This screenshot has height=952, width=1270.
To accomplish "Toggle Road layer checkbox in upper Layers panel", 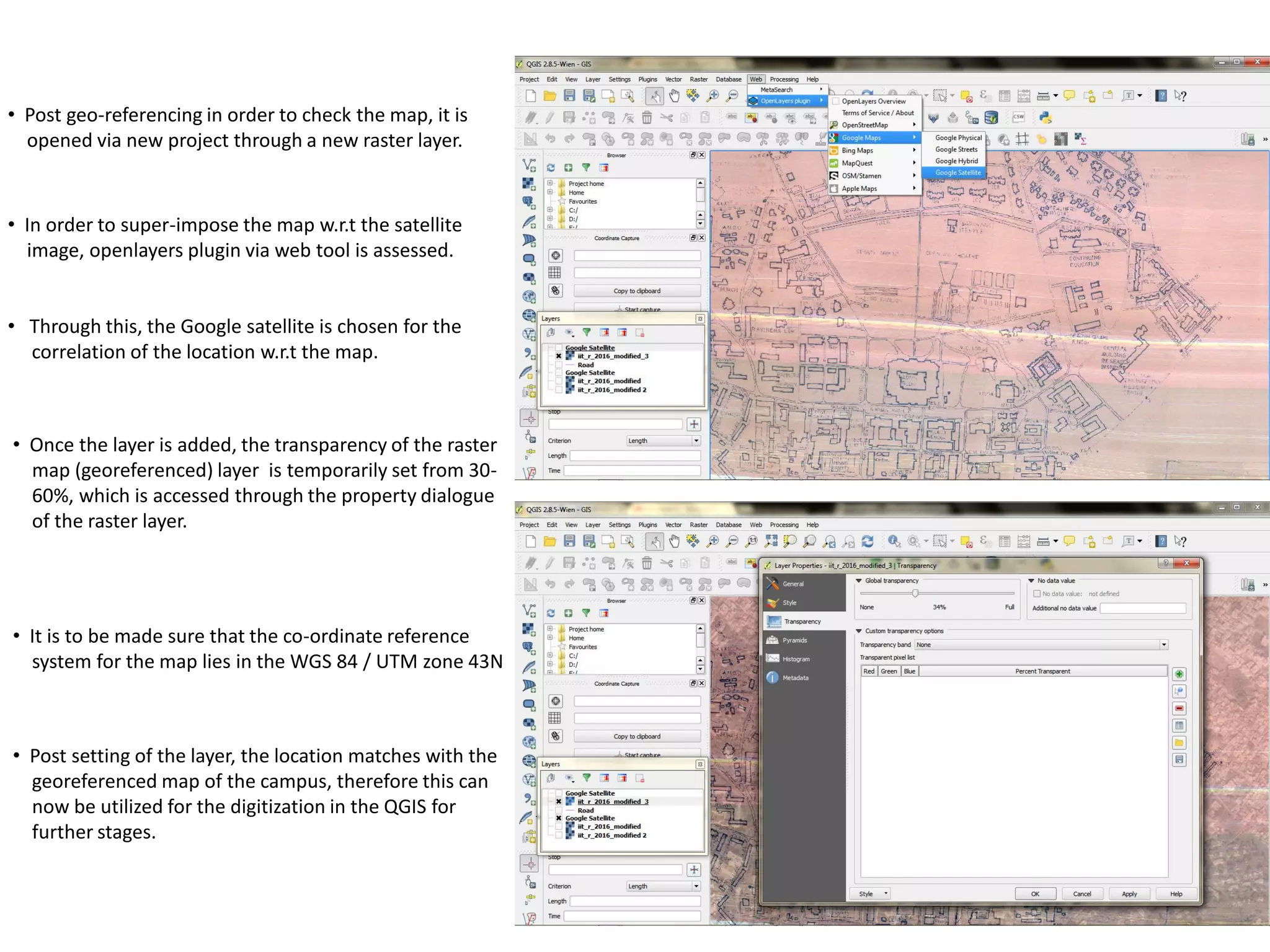I will [559, 365].
